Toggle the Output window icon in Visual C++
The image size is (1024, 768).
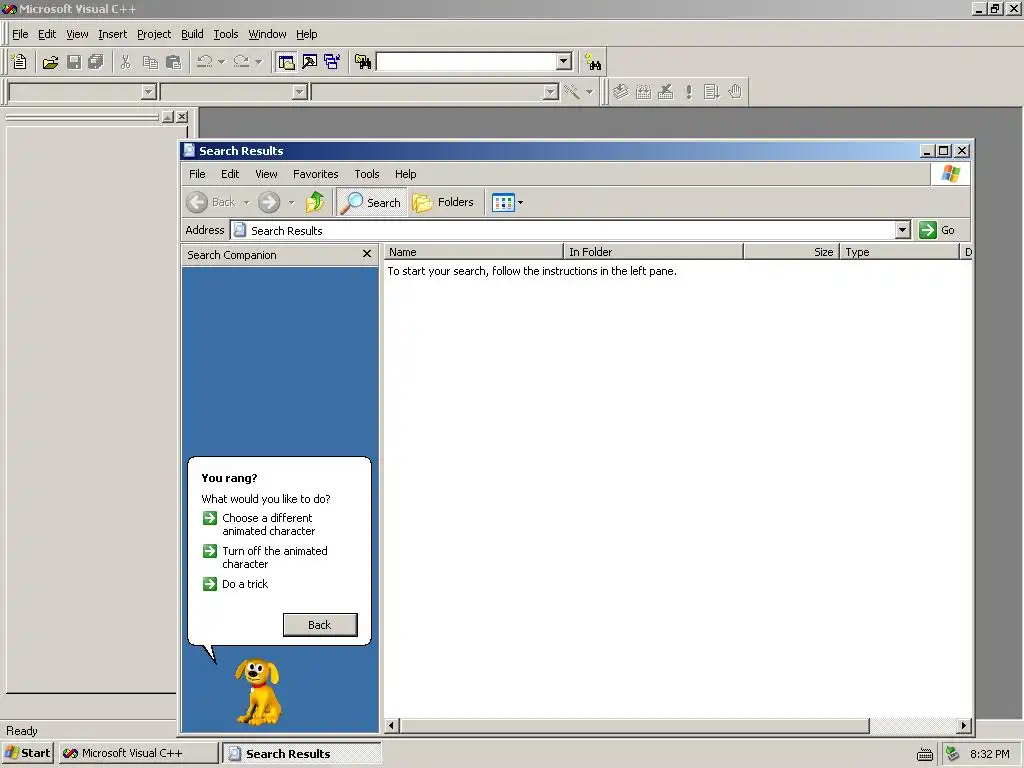(310, 62)
